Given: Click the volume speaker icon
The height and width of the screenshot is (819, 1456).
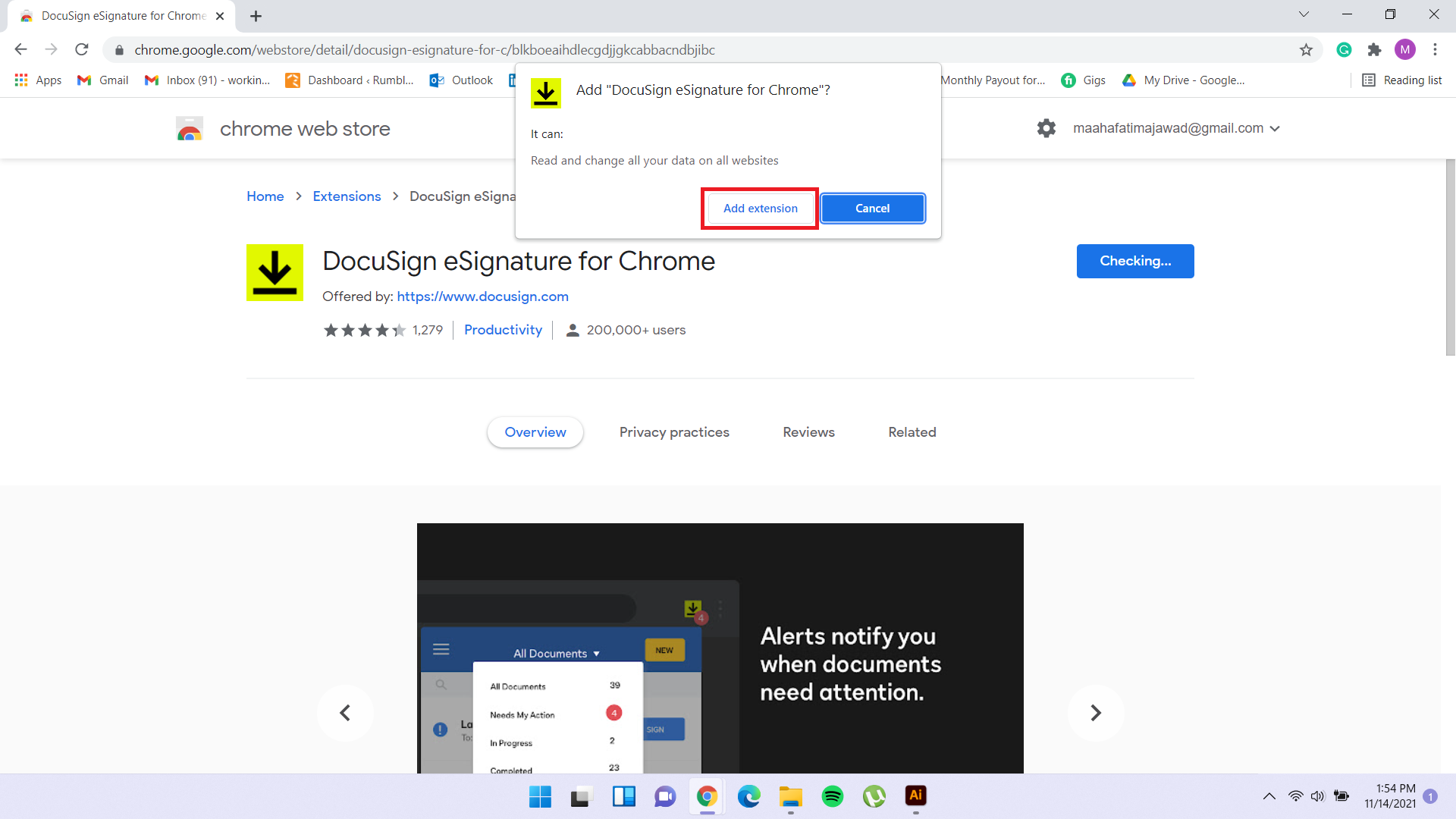Looking at the screenshot, I should point(1317,796).
